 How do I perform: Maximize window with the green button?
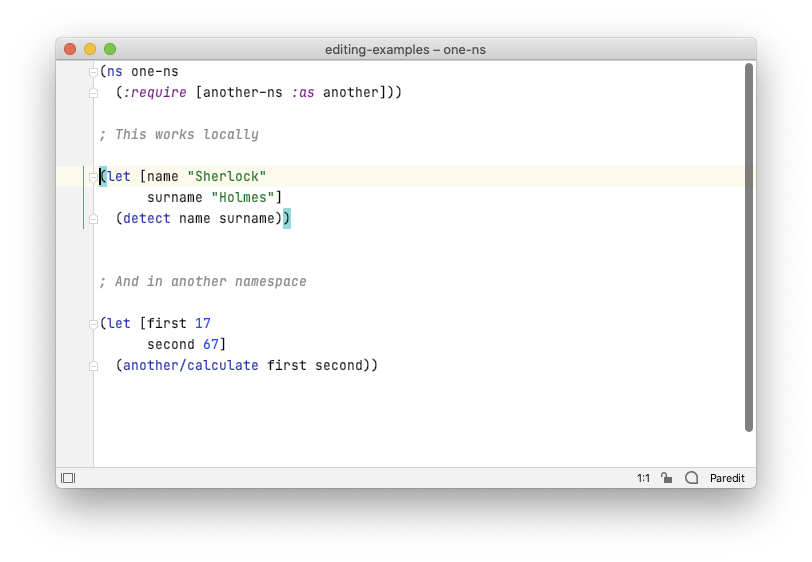[x=110, y=49]
